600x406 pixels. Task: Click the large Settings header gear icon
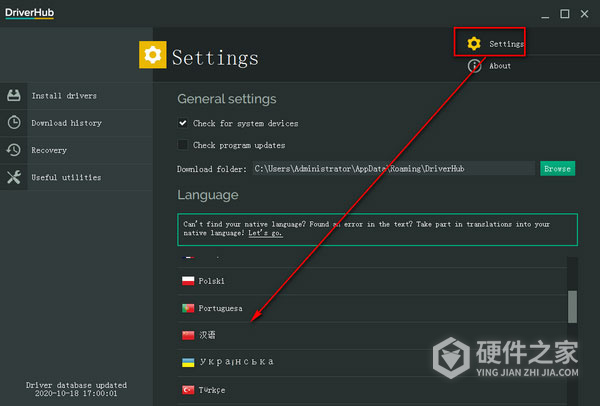pos(153,55)
